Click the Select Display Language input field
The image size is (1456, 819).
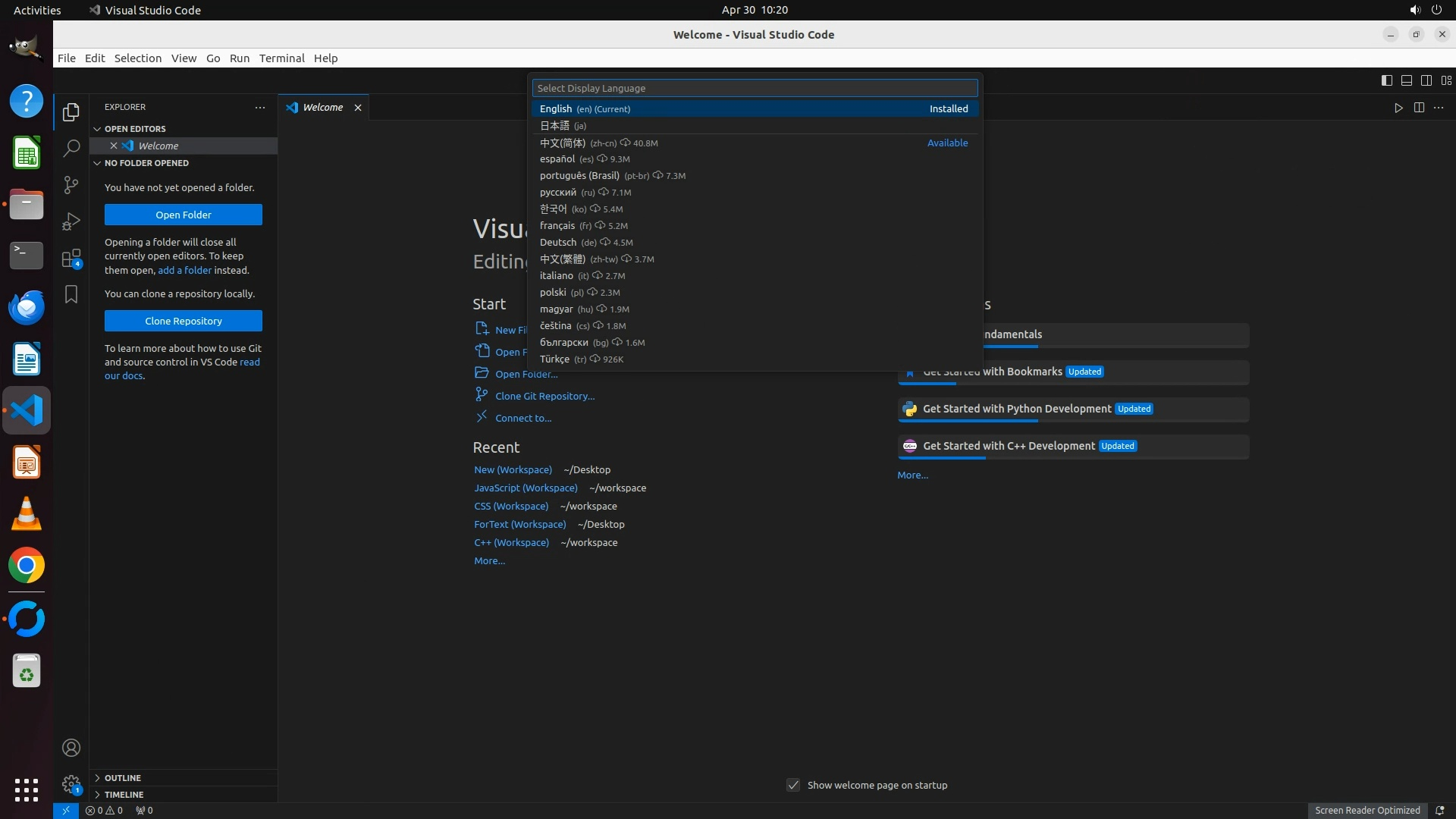[x=755, y=88]
